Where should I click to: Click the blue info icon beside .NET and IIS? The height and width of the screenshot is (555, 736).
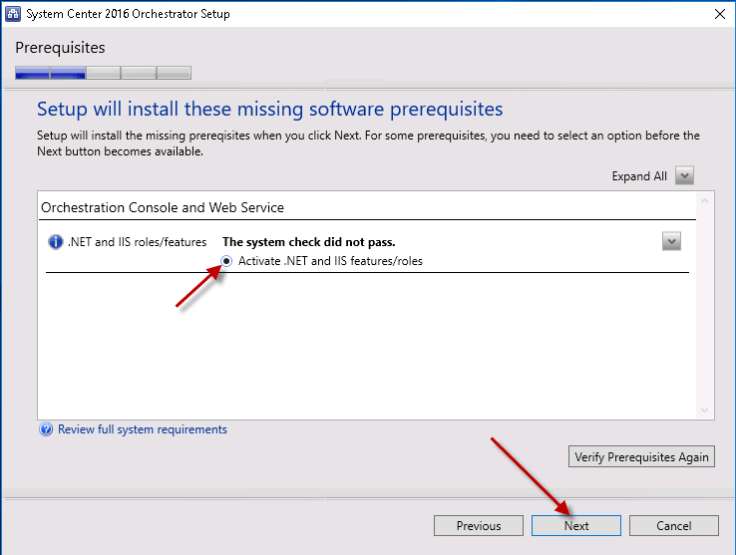click(55, 242)
